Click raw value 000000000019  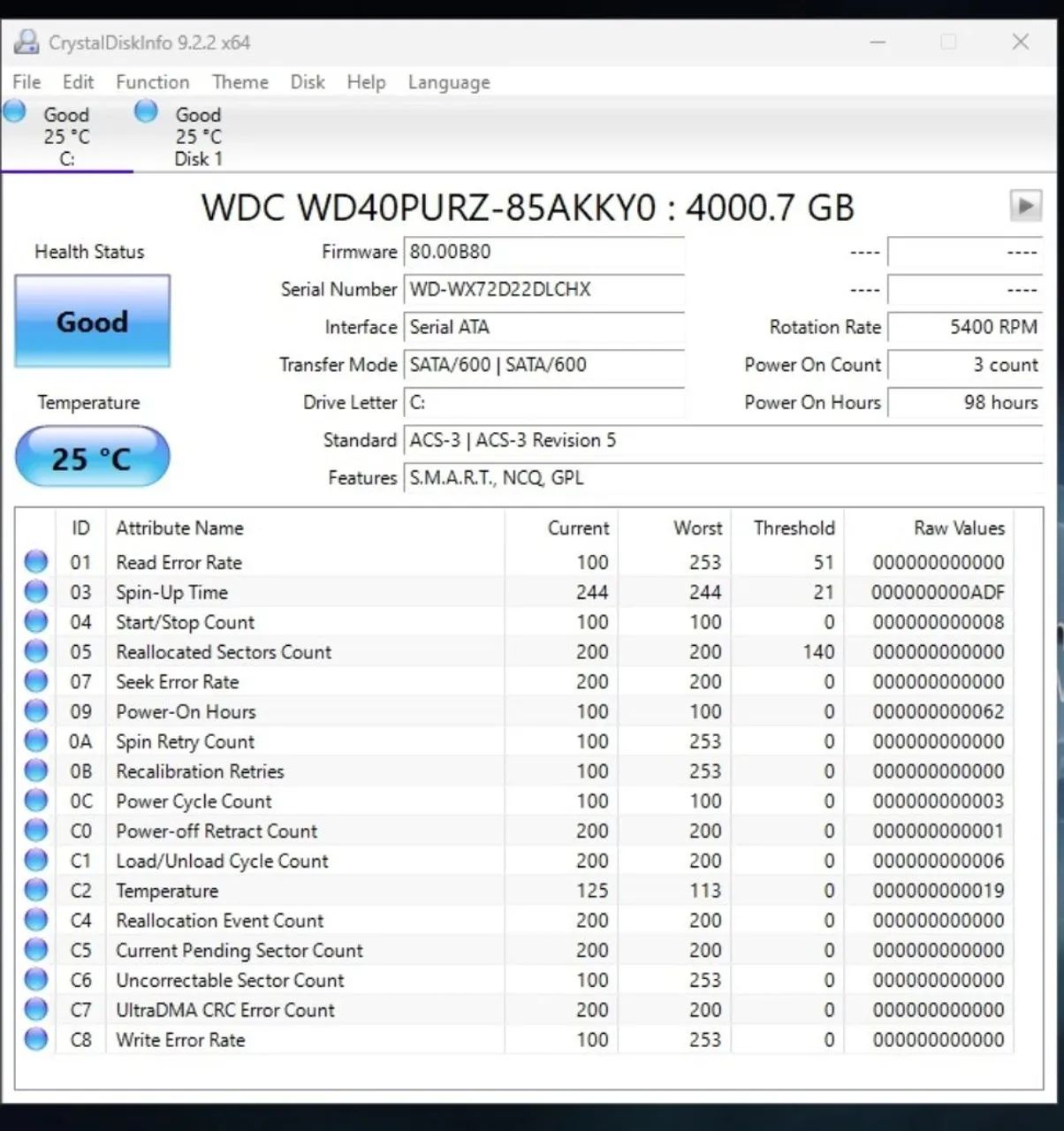(x=939, y=891)
